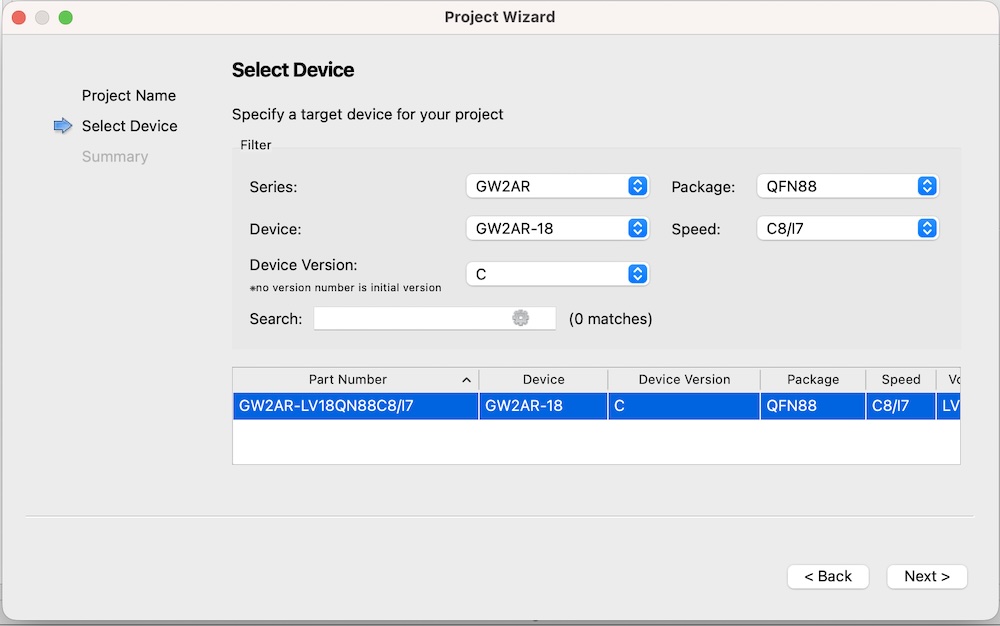Viewport: 1000px width, 626px height.
Task: Sort by Speed column header
Action: pos(900,380)
